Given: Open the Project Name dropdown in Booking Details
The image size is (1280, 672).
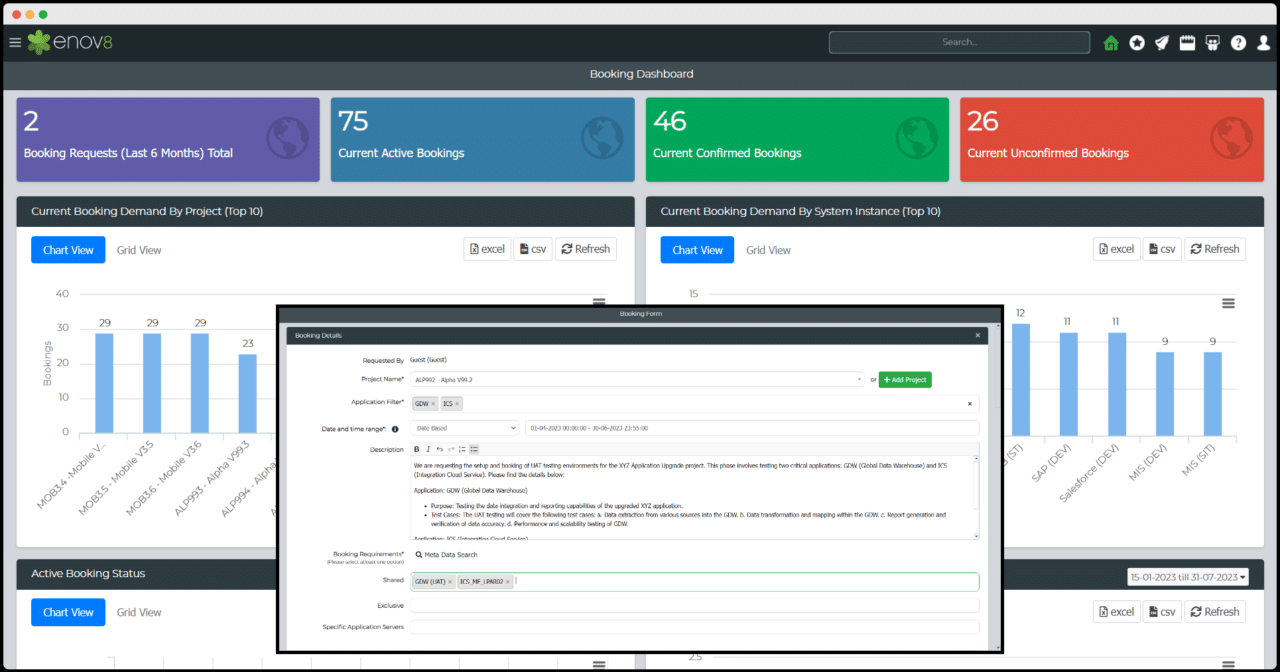Looking at the screenshot, I should [857, 380].
